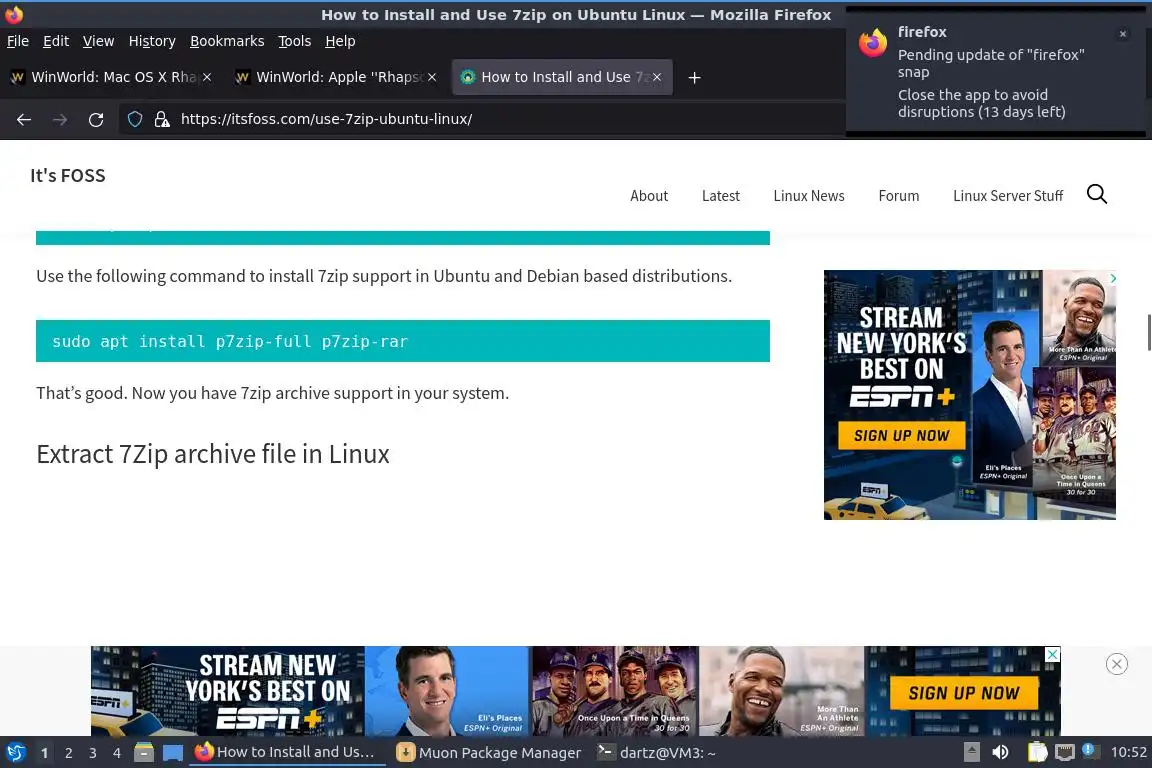Open the clipboard manager tray icon
This screenshot has width=1152, height=768.
(x=1037, y=752)
